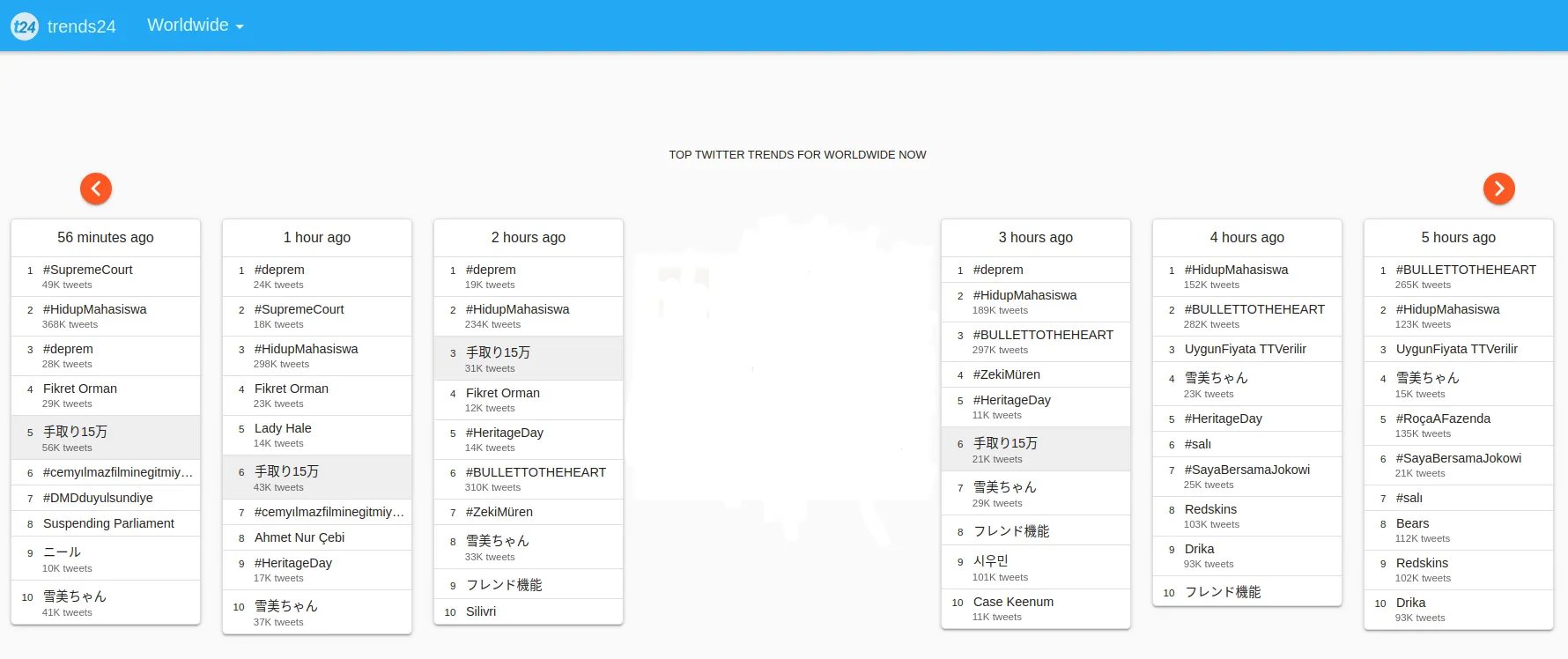Image resolution: width=1568 pixels, height=659 pixels.
Task: Open ニール trend with 10K tweets
Action: coord(62,552)
